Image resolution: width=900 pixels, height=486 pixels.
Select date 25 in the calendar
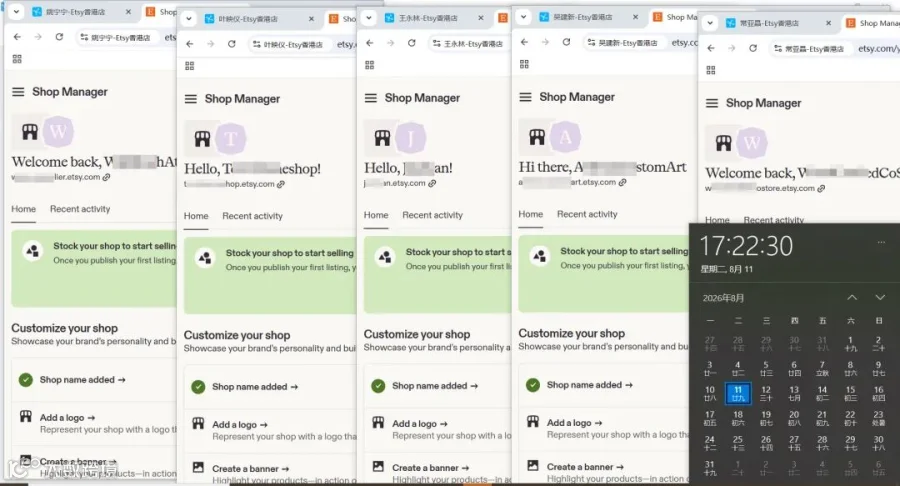tap(738, 443)
